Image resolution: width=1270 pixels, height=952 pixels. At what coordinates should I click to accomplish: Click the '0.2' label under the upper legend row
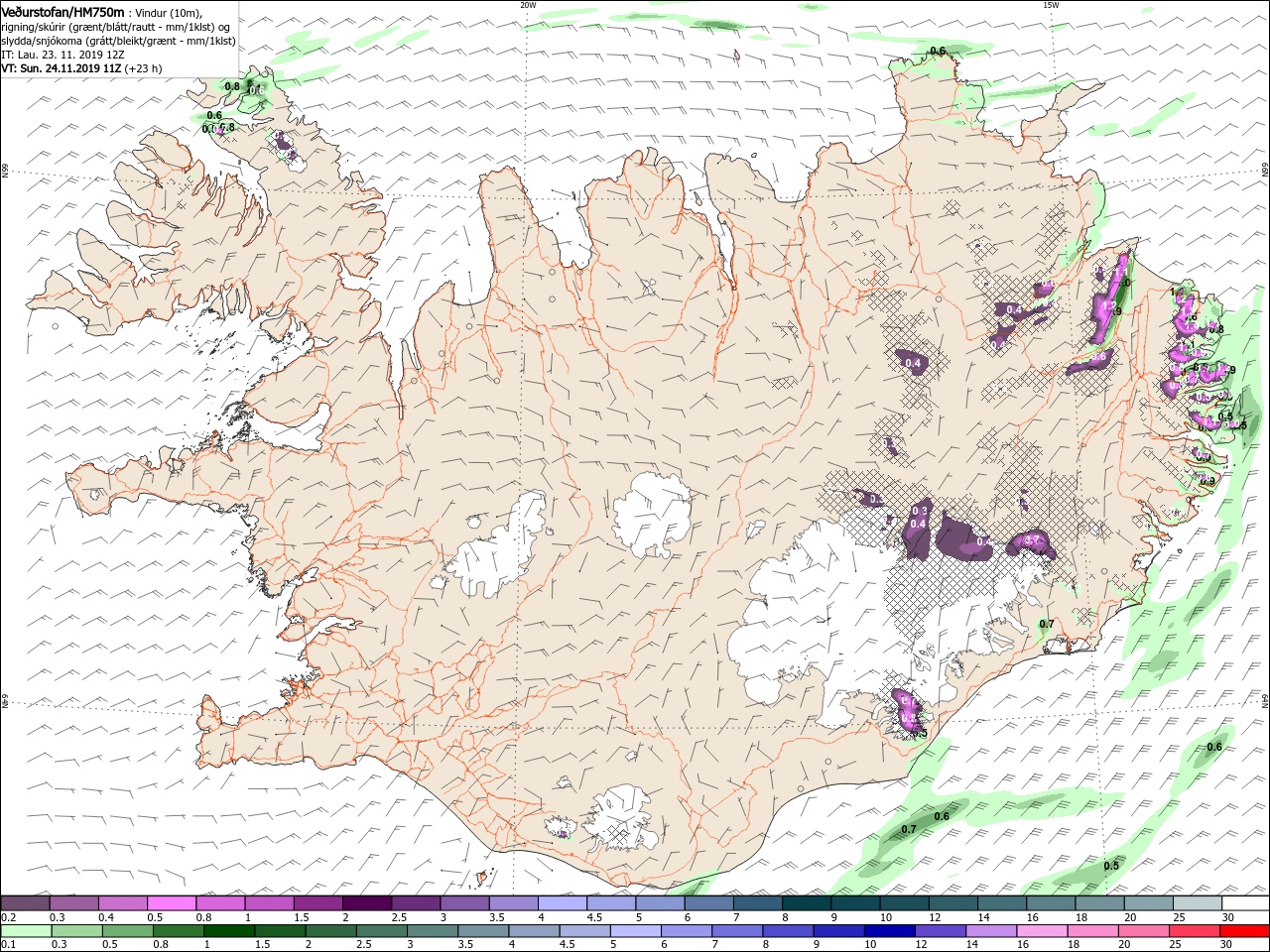pos(8,917)
